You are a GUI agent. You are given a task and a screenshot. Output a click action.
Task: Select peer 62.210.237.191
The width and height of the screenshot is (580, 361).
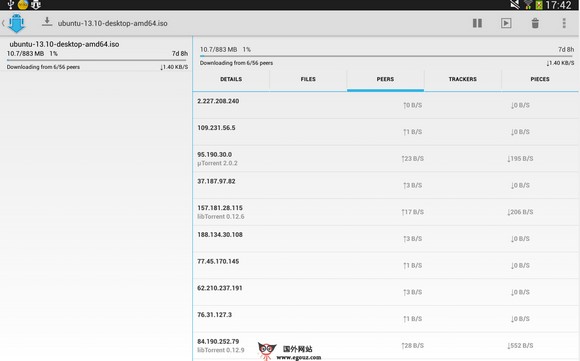385,292
